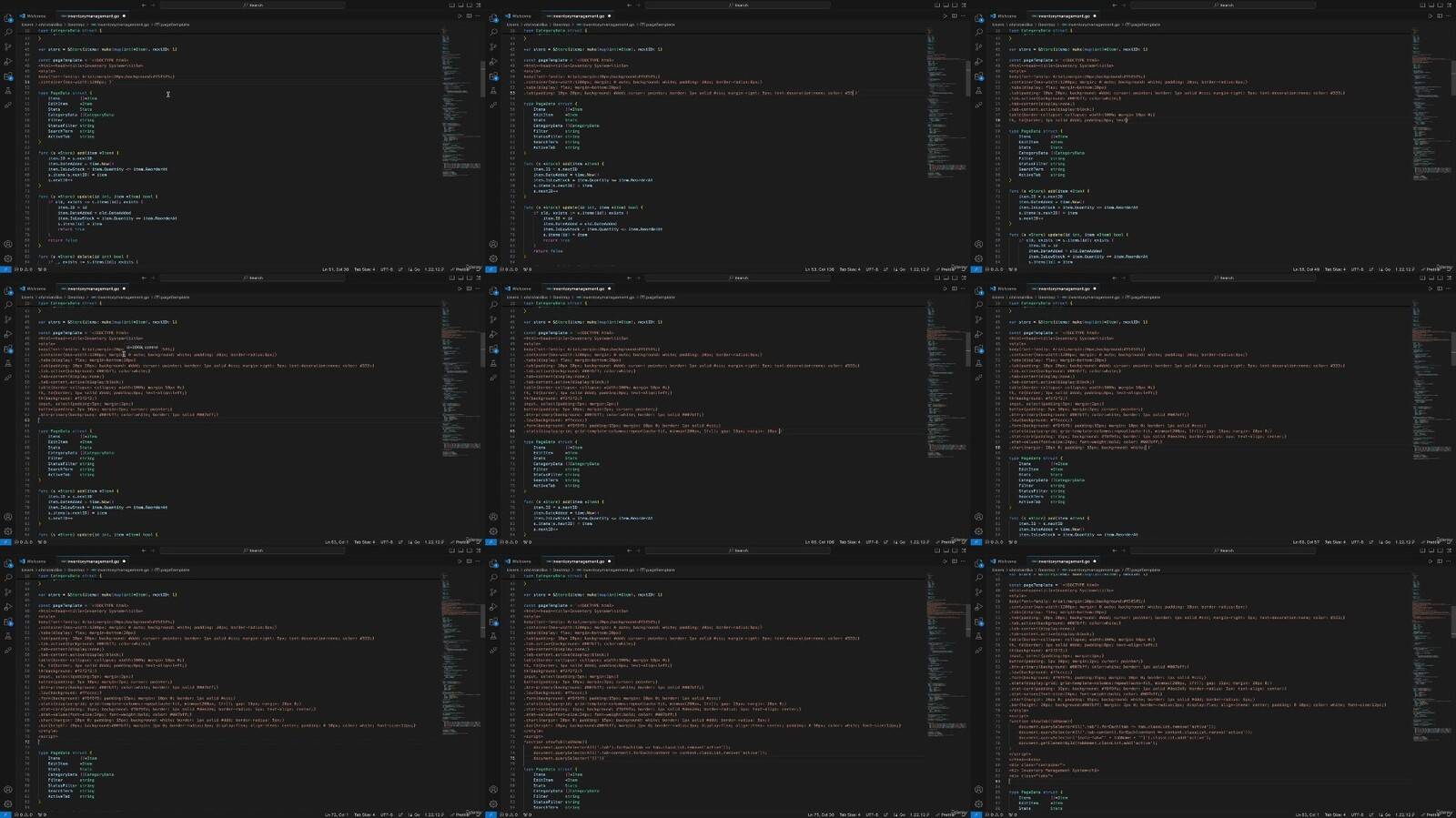Select inventorymanagement.go tab in bottom-right window
The width and height of the screenshot is (1456, 818).
[x=1063, y=561]
